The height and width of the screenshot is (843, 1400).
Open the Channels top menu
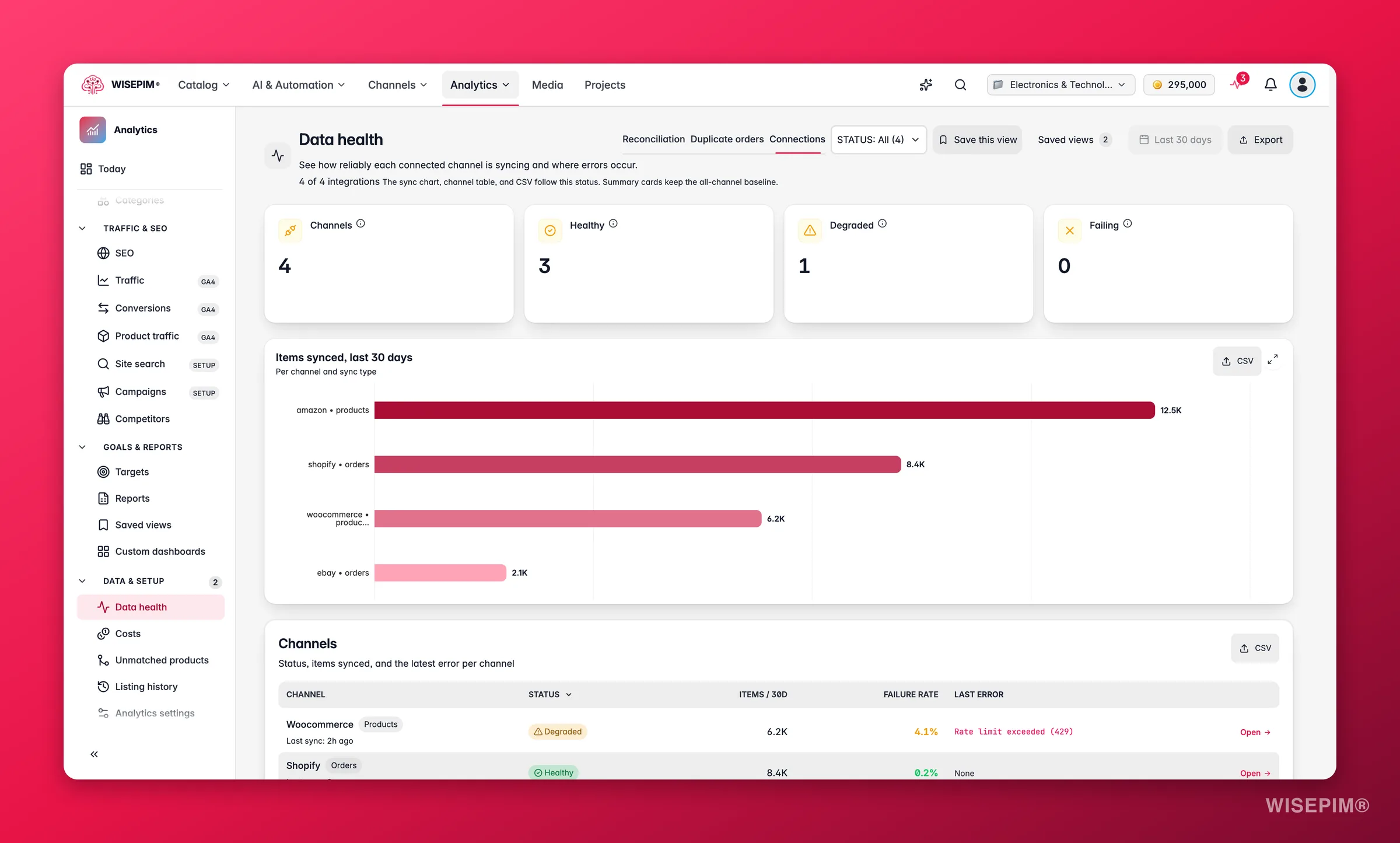pyautogui.click(x=397, y=85)
